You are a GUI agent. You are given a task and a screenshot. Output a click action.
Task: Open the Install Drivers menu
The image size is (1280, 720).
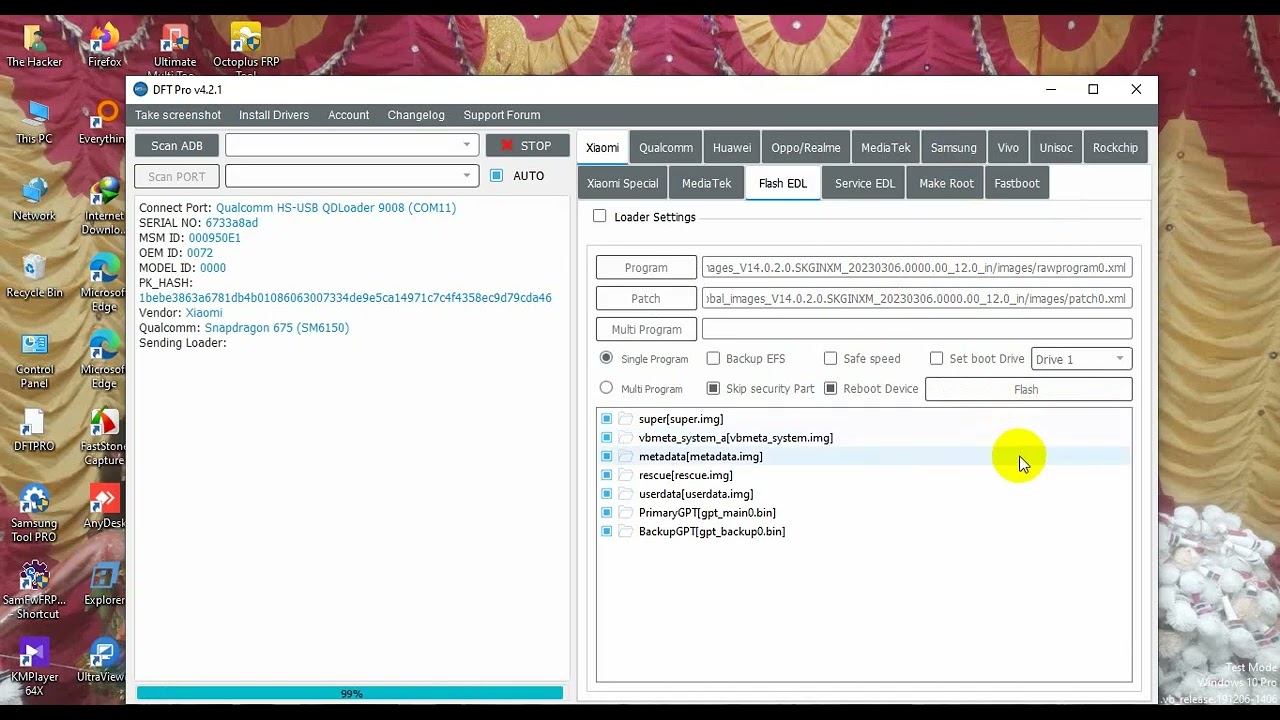pyautogui.click(x=274, y=115)
